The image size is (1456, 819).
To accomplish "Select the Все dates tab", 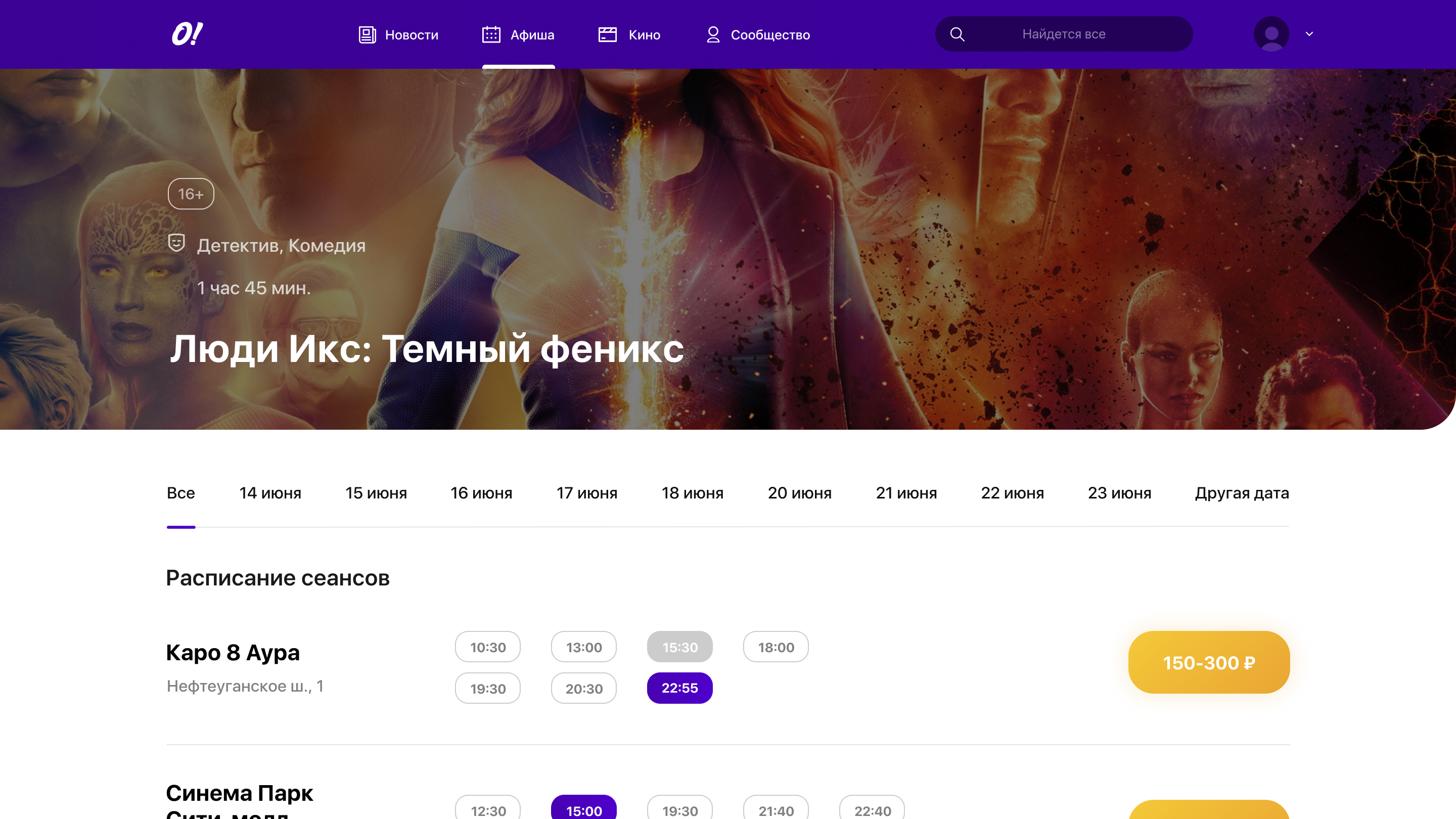I will click(180, 493).
